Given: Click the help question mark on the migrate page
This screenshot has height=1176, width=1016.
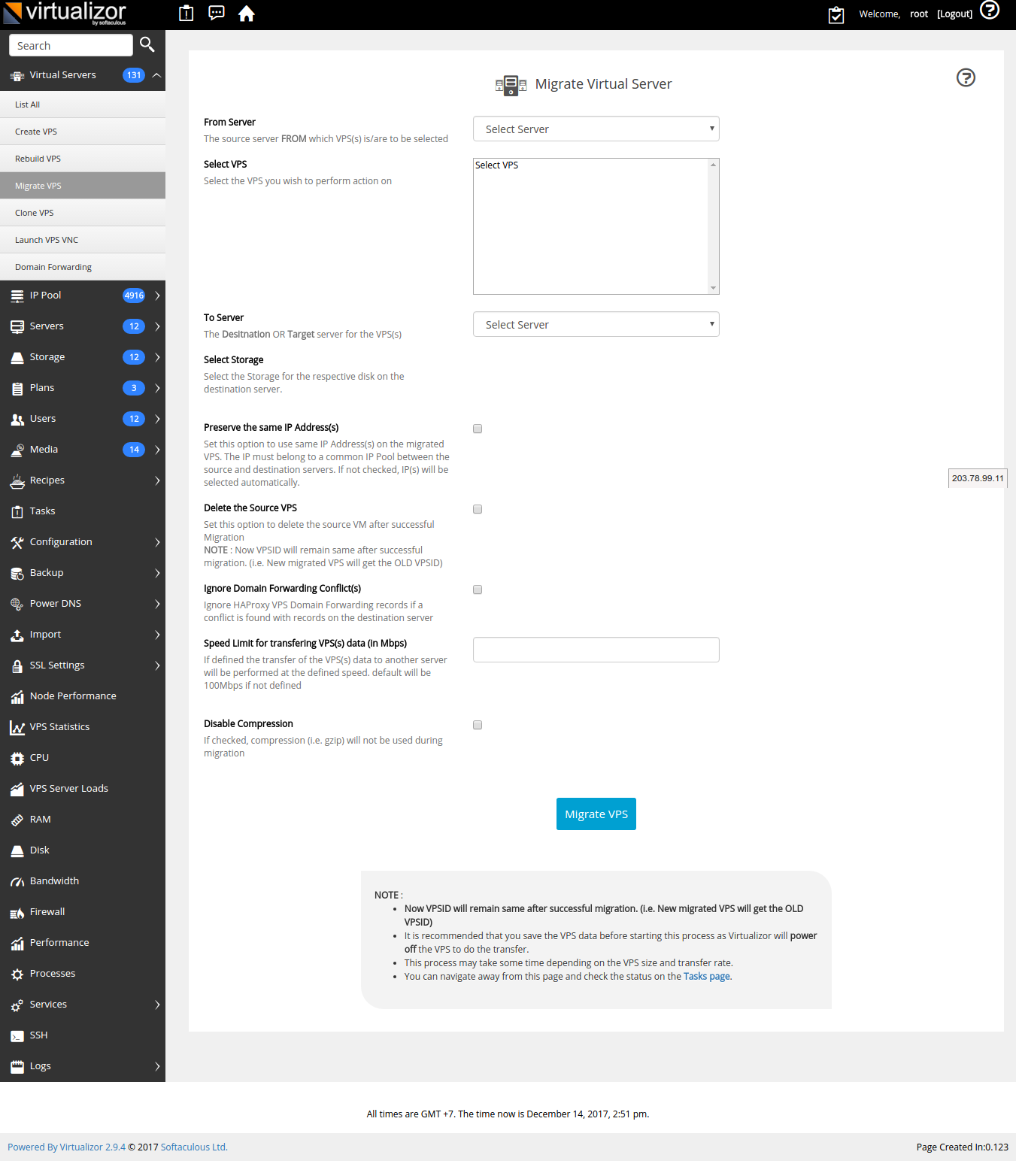Looking at the screenshot, I should (x=965, y=77).
